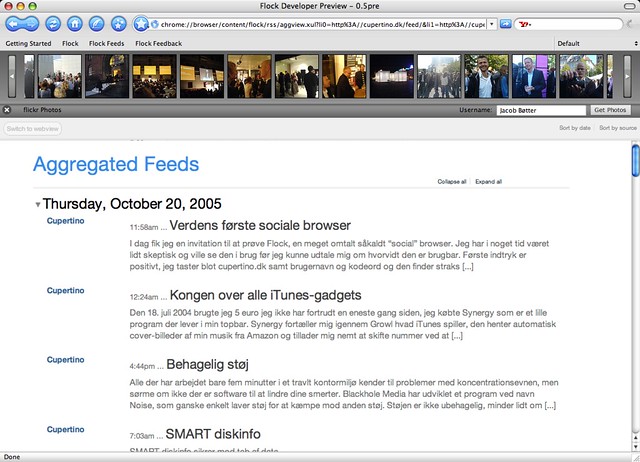
Task: Click Cupertino source beside iTunes-gadgets post
Action: 65,291
